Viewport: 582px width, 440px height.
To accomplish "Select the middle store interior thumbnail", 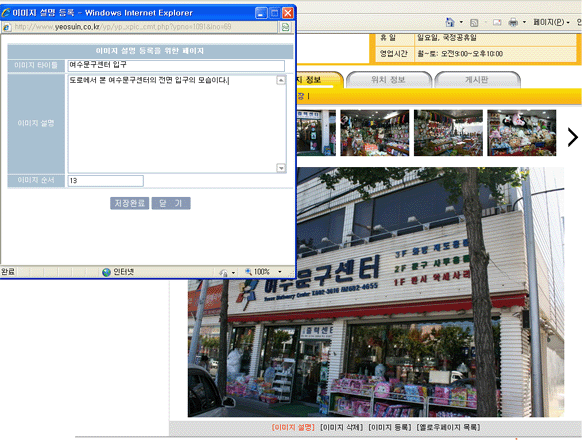I will point(448,133).
